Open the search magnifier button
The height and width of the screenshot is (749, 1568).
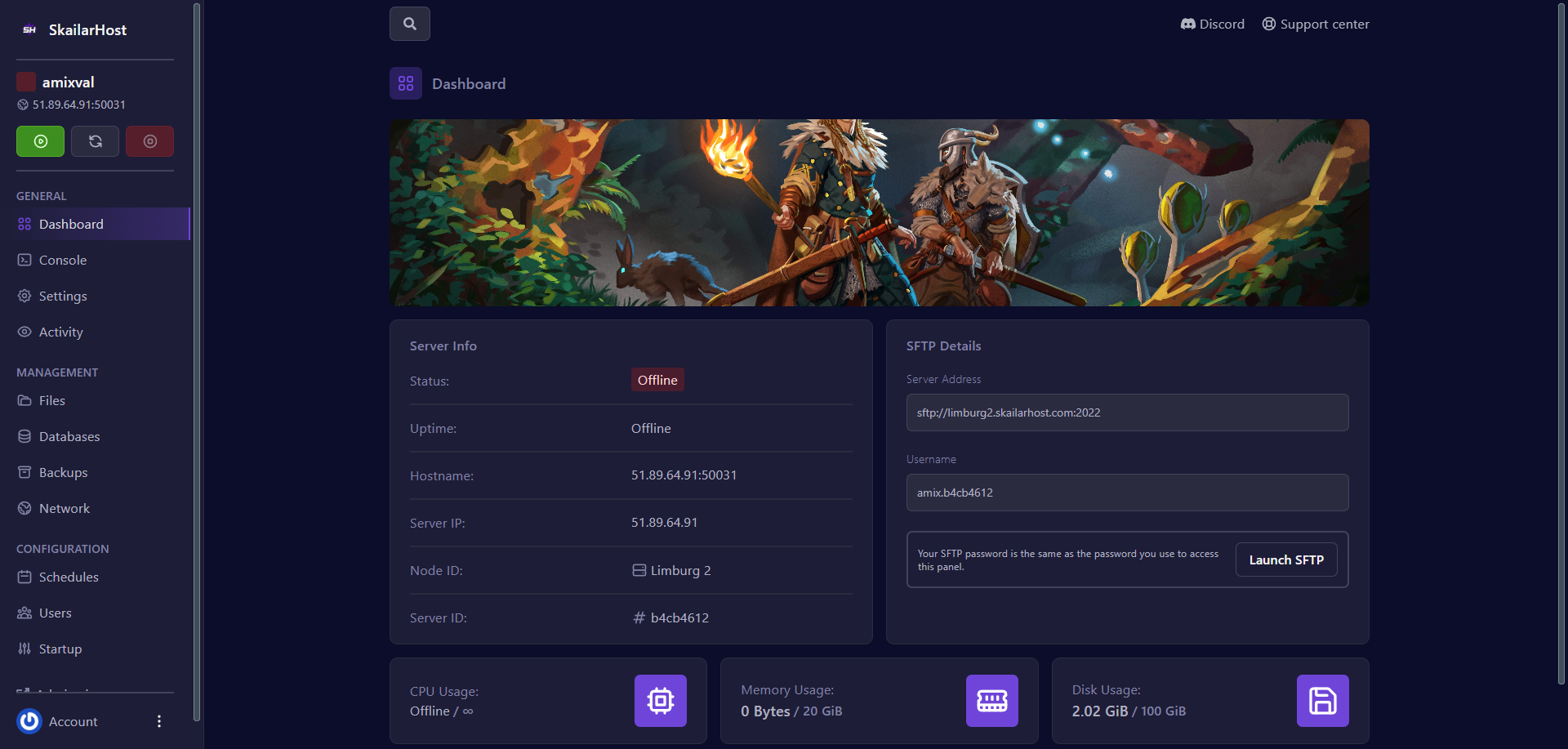[x=410, y=24]
